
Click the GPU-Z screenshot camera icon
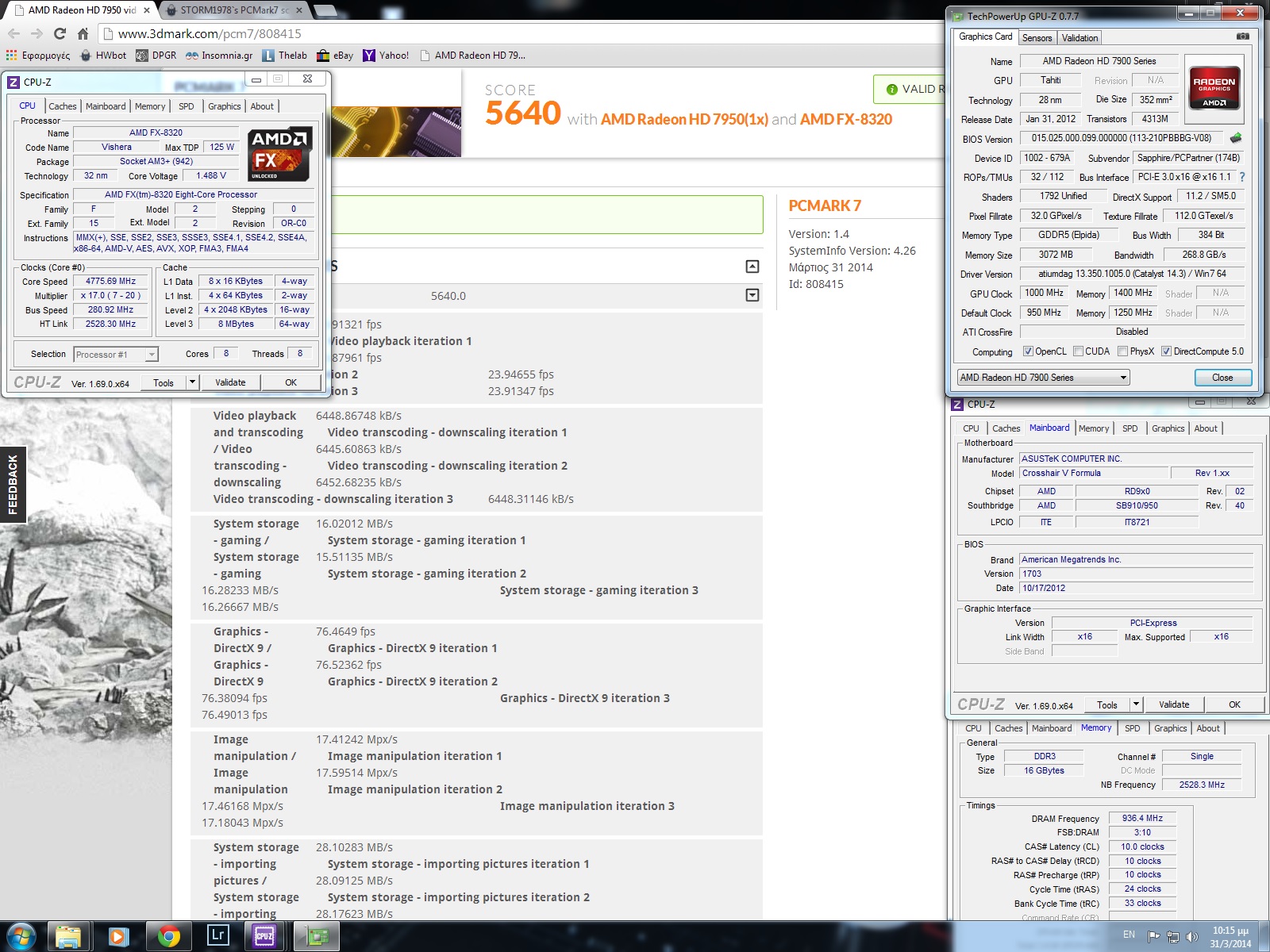point(1242,36)
